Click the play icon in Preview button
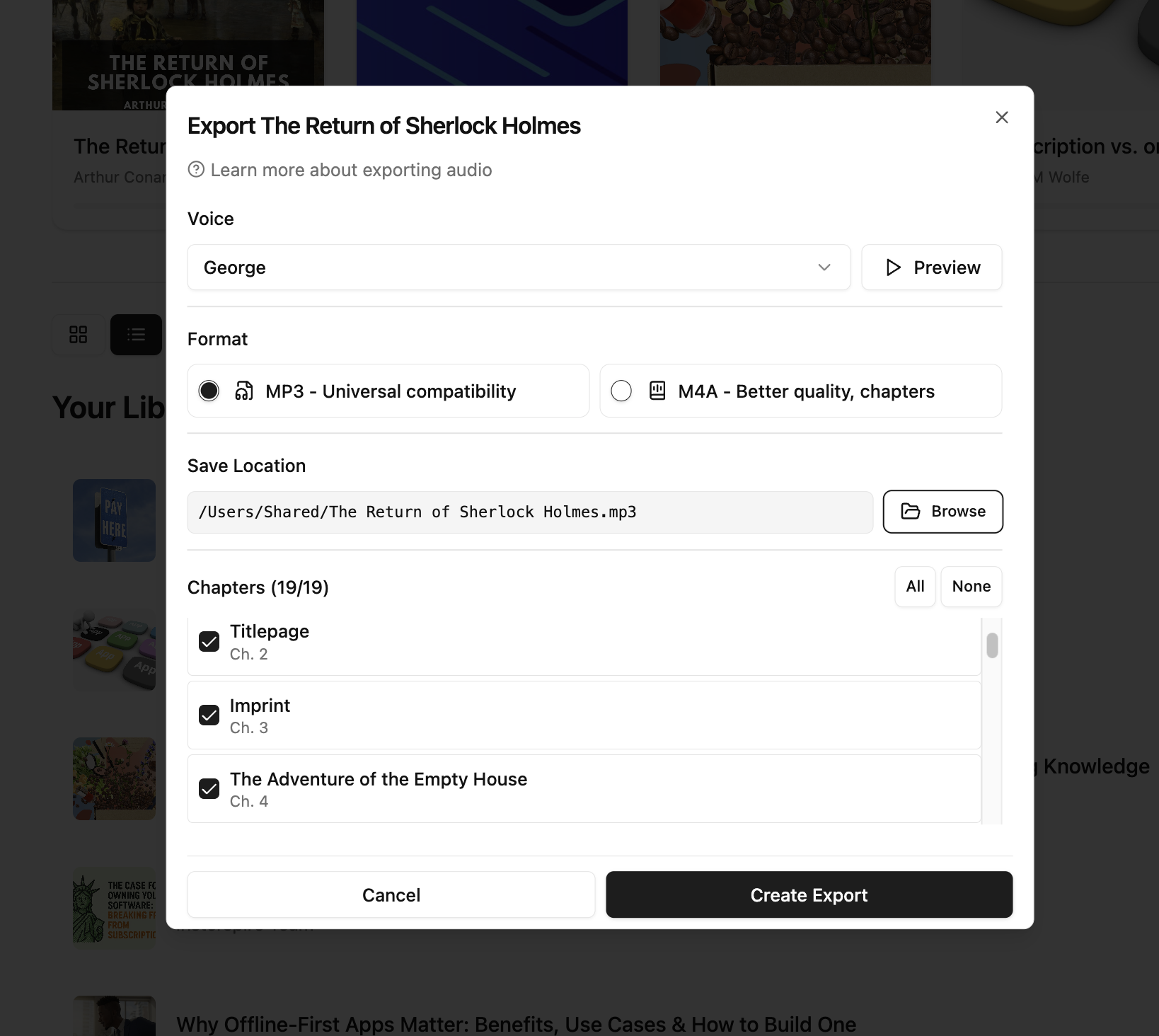This screenshot has height=1036, width=1159. (x=893, y=267)
